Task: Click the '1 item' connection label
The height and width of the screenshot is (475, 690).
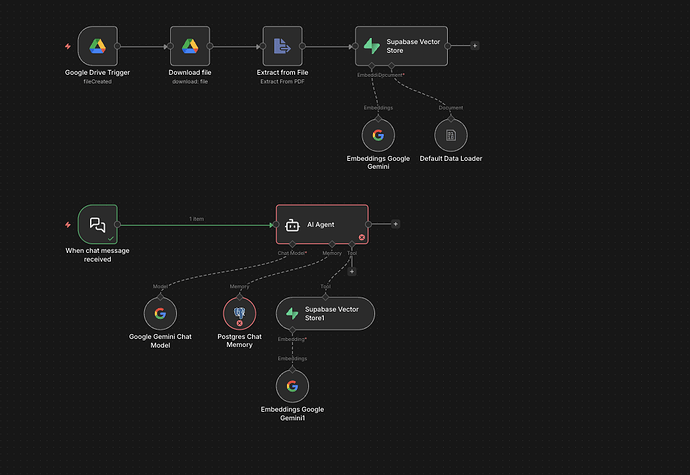Action: point(196,219)
